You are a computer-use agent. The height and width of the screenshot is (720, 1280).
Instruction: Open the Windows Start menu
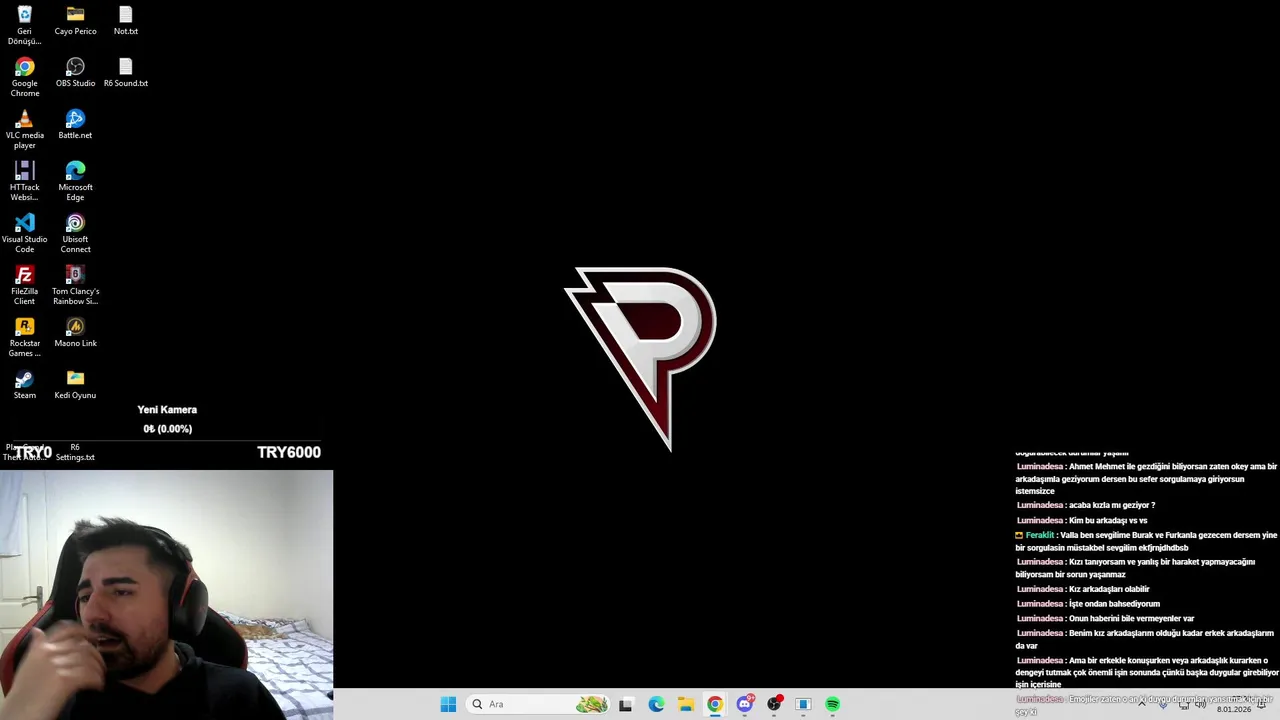click(x=448, y=704)
